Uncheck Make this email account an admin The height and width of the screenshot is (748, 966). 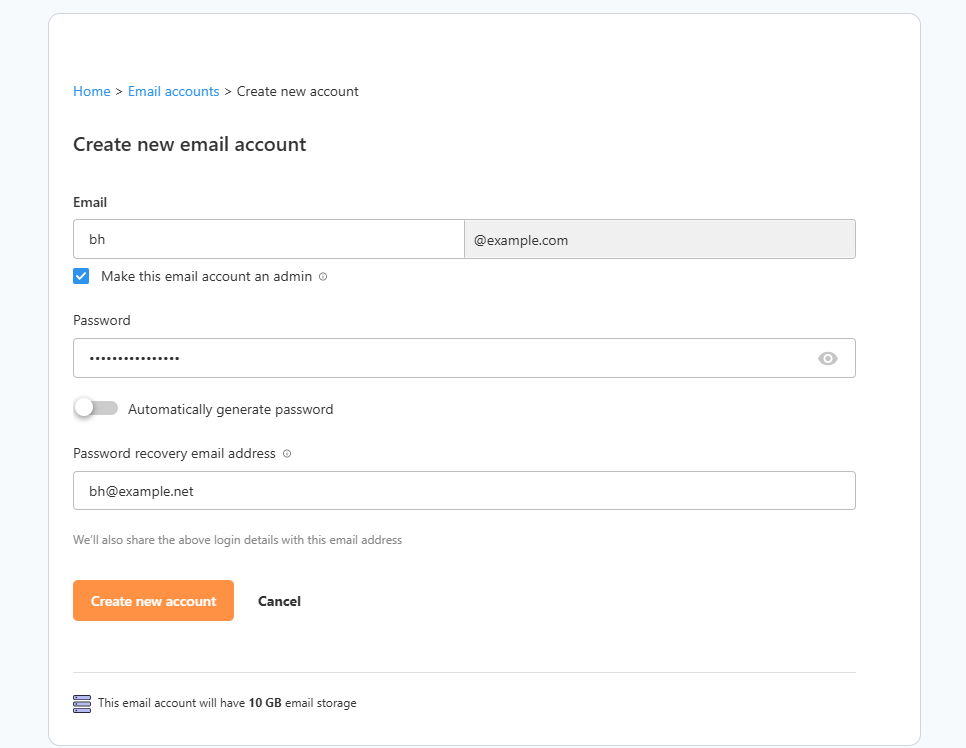click(x=81, y=276)
